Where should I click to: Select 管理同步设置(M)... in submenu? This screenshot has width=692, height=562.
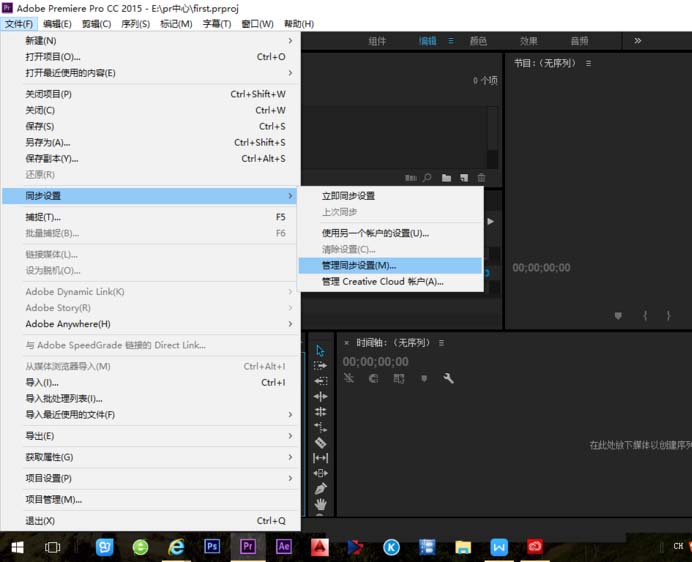[x=391, y=265]
